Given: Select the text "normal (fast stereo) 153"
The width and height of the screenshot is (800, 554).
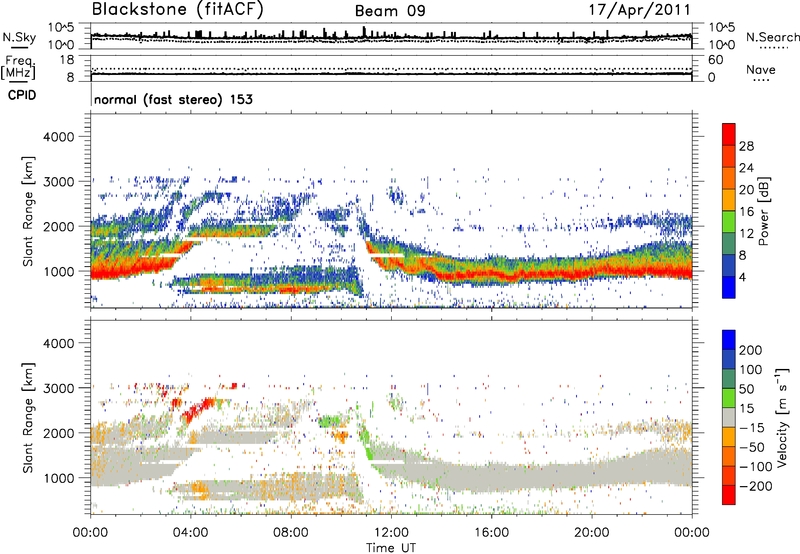Looking at the screenshot, I should tap(173, 99).
